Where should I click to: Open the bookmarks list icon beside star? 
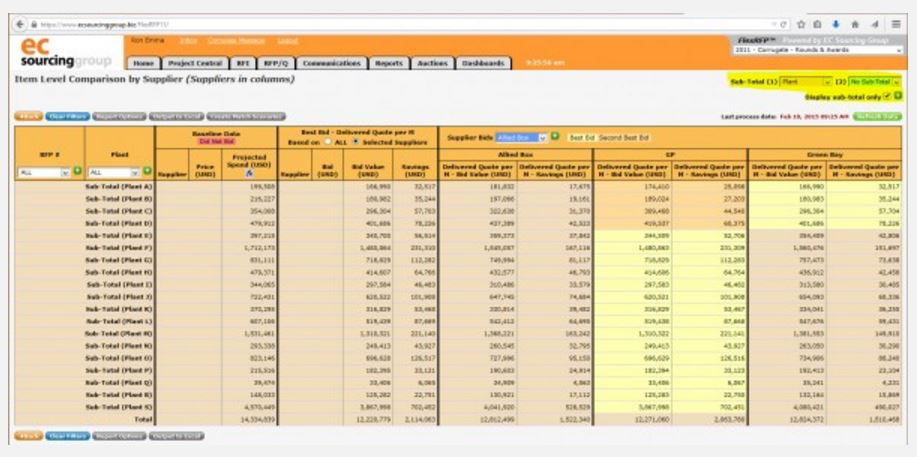[x=818, y=25]
